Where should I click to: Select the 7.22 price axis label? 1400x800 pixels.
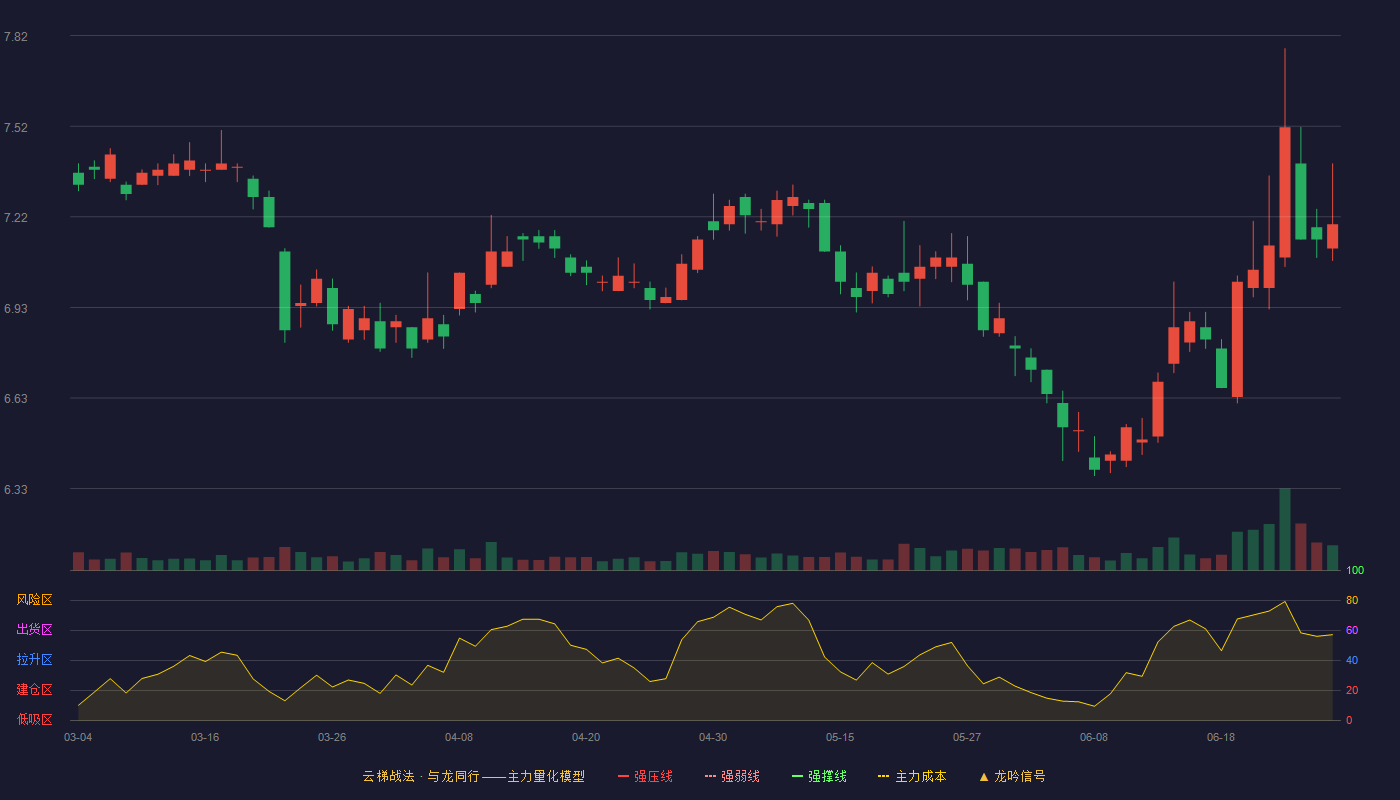coord(16,218)
